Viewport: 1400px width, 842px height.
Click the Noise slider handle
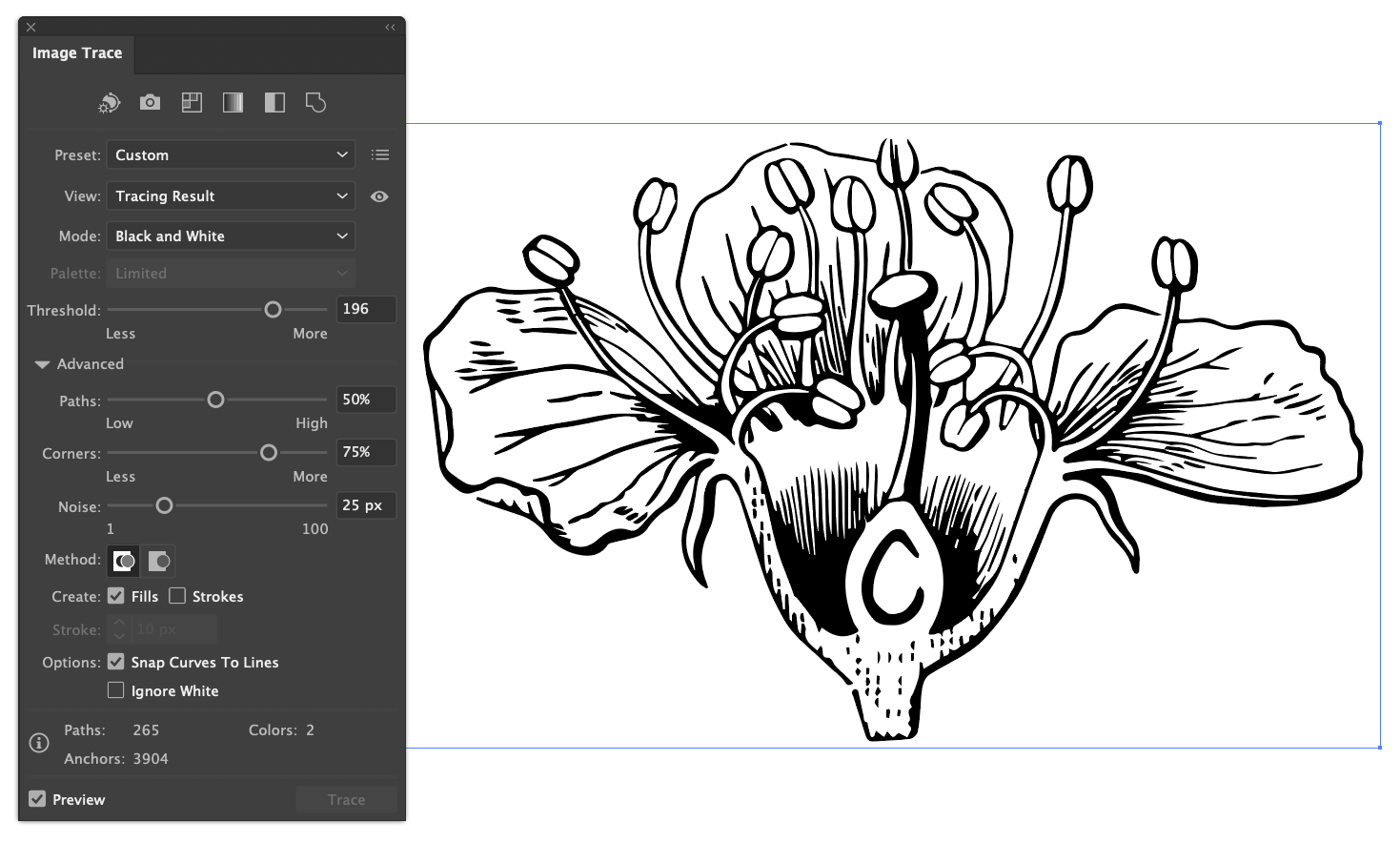coord(164,505)
